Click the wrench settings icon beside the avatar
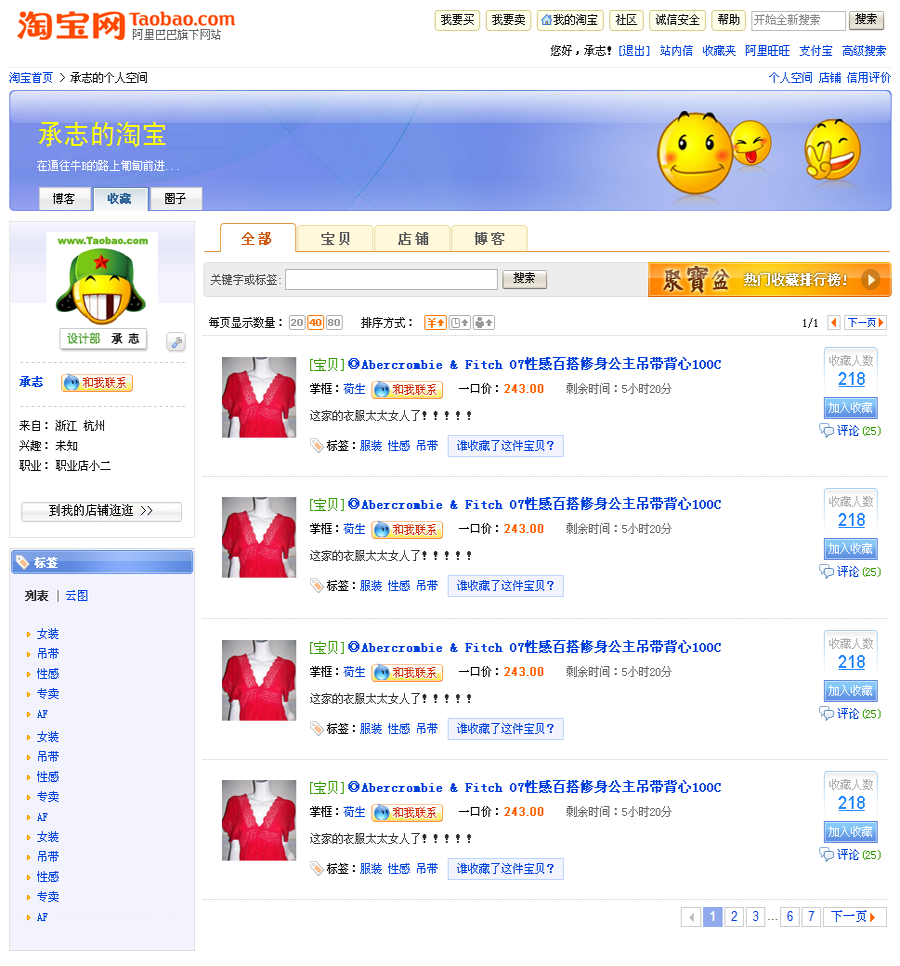 click(x=176, y=342)
